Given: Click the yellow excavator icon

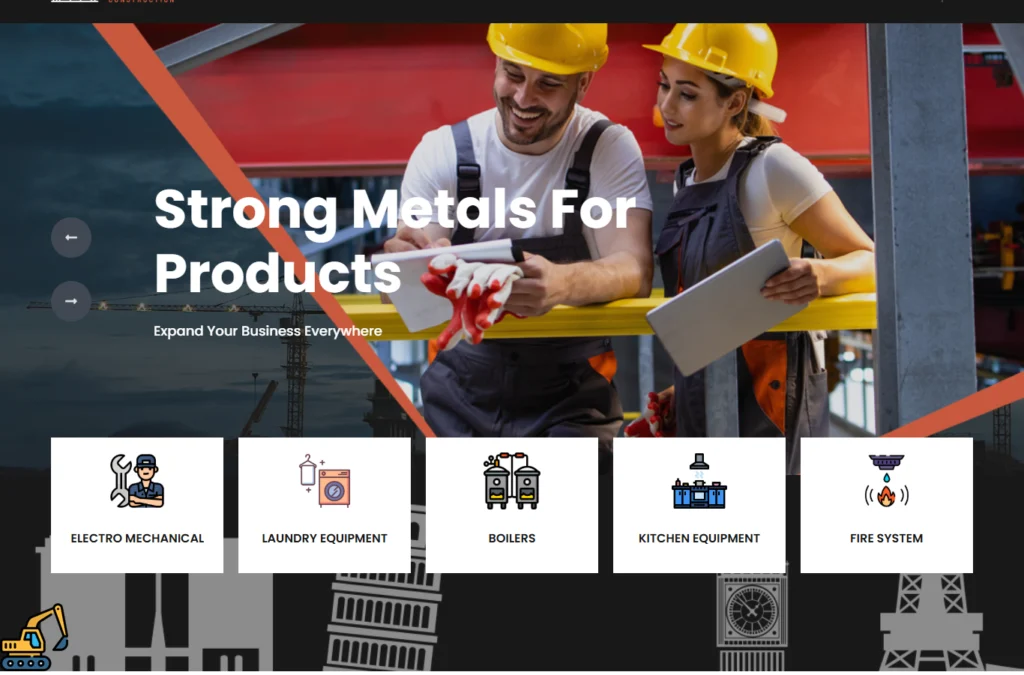Looking at the screenshot, I should 34,637.
